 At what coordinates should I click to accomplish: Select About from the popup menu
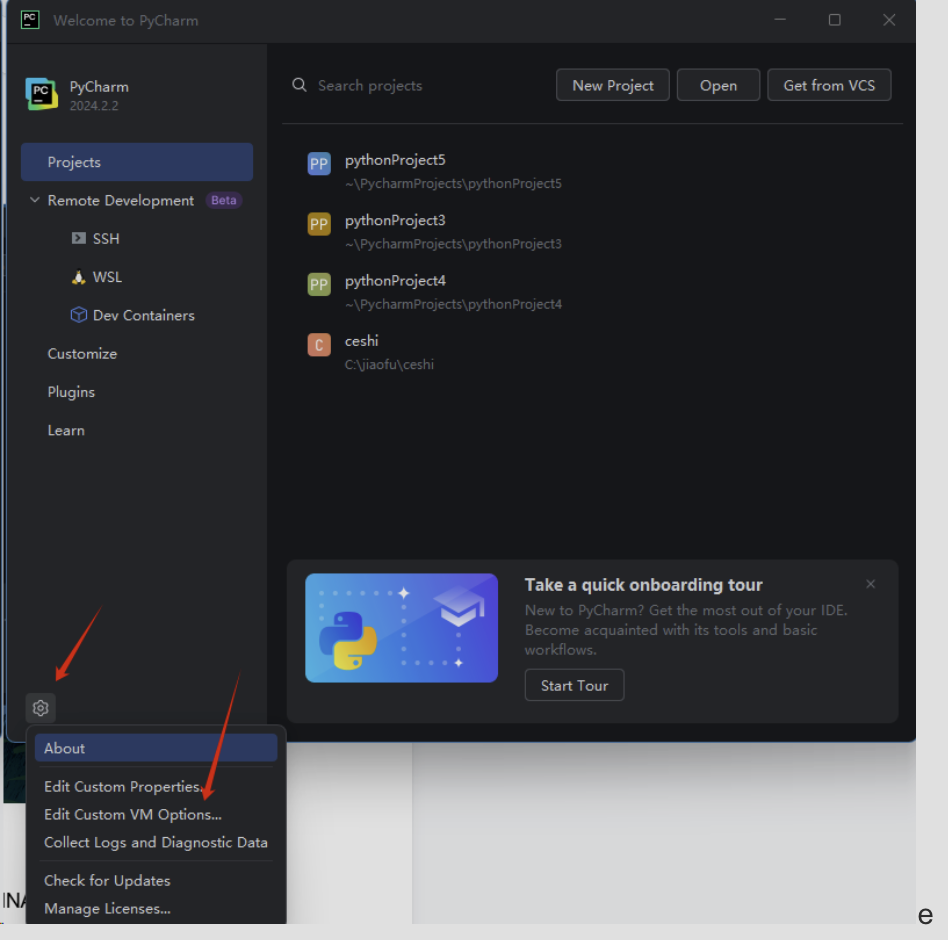click(65, 748)
